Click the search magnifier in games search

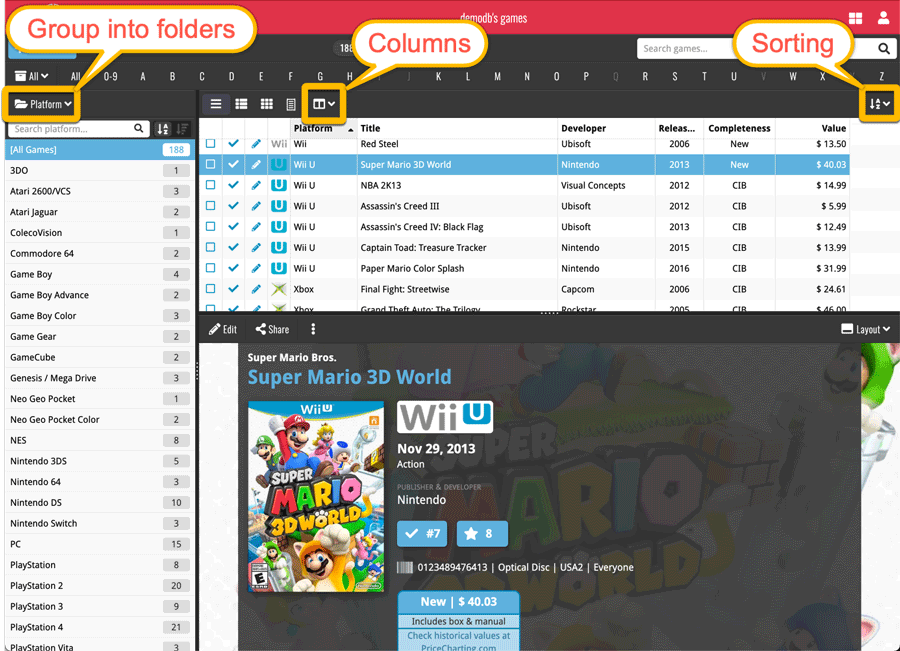pos(883,49)
